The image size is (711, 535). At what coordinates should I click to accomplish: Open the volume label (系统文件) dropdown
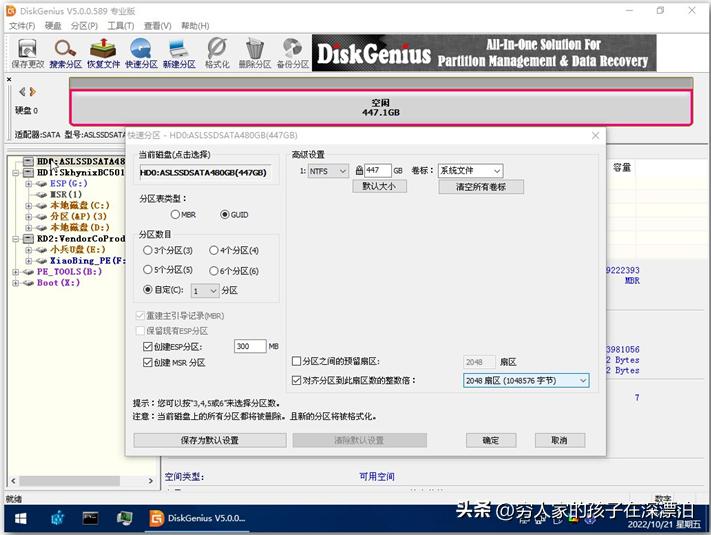coord(471,170)
